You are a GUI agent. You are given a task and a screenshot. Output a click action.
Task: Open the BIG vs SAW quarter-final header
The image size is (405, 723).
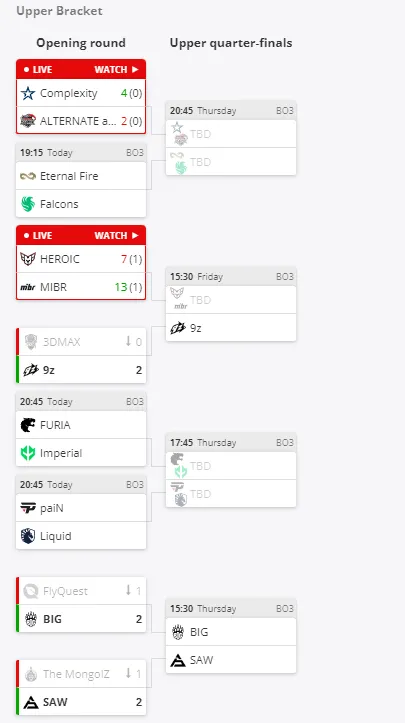[x=231, y=609]
